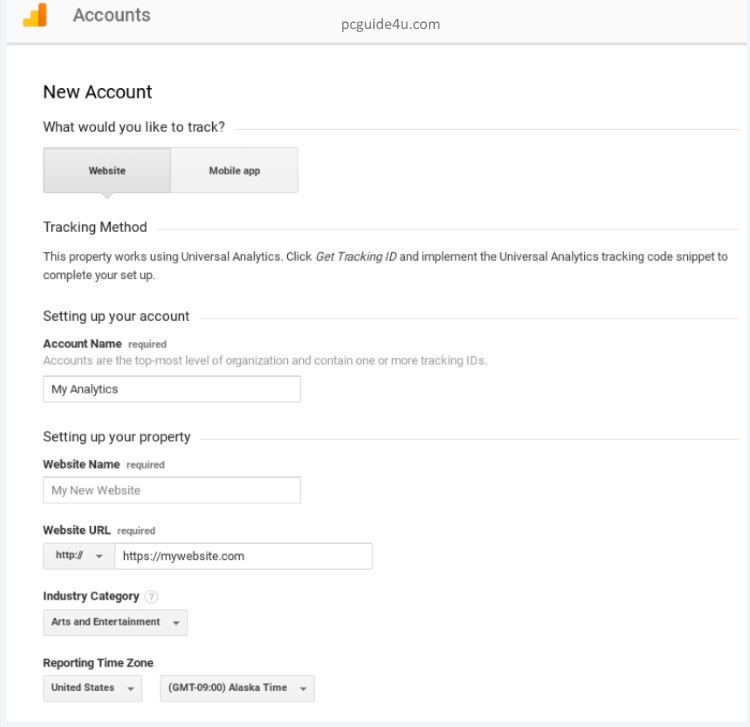Click the Reporting Time Zone label
Screen dimensions: 750x727
point(98,663)
